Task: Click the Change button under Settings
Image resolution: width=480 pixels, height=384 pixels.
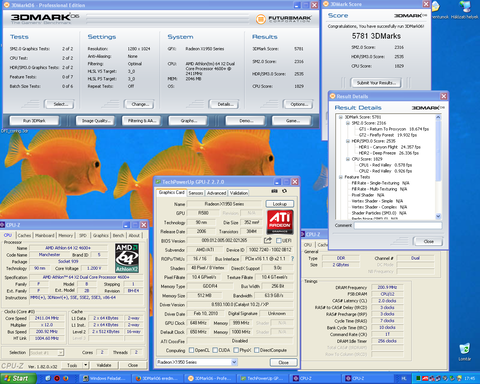Action: pyautogui.click(x=140, y=104)
